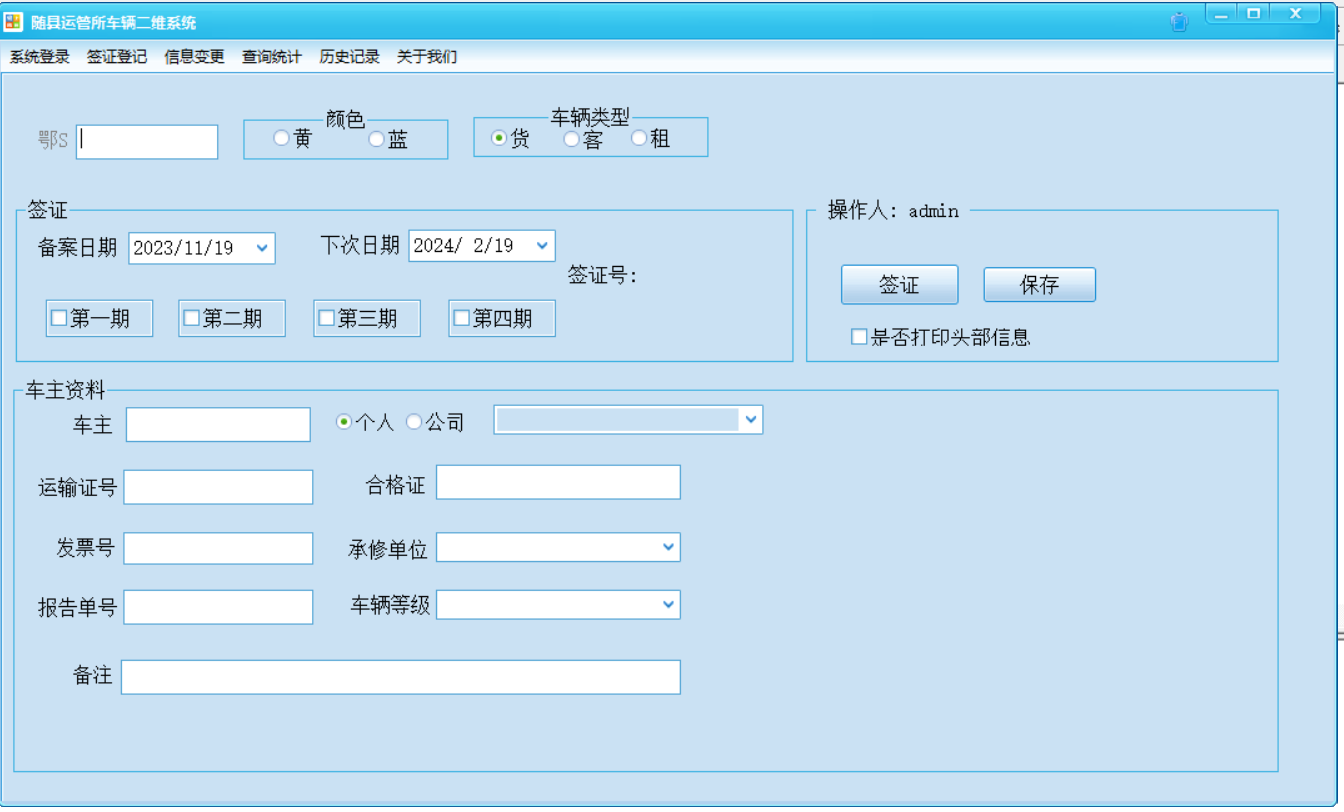This screenshot has width=1344, height=812.
Task: Click the blue bottle icon in title bar
Action: click(1180, 22)
